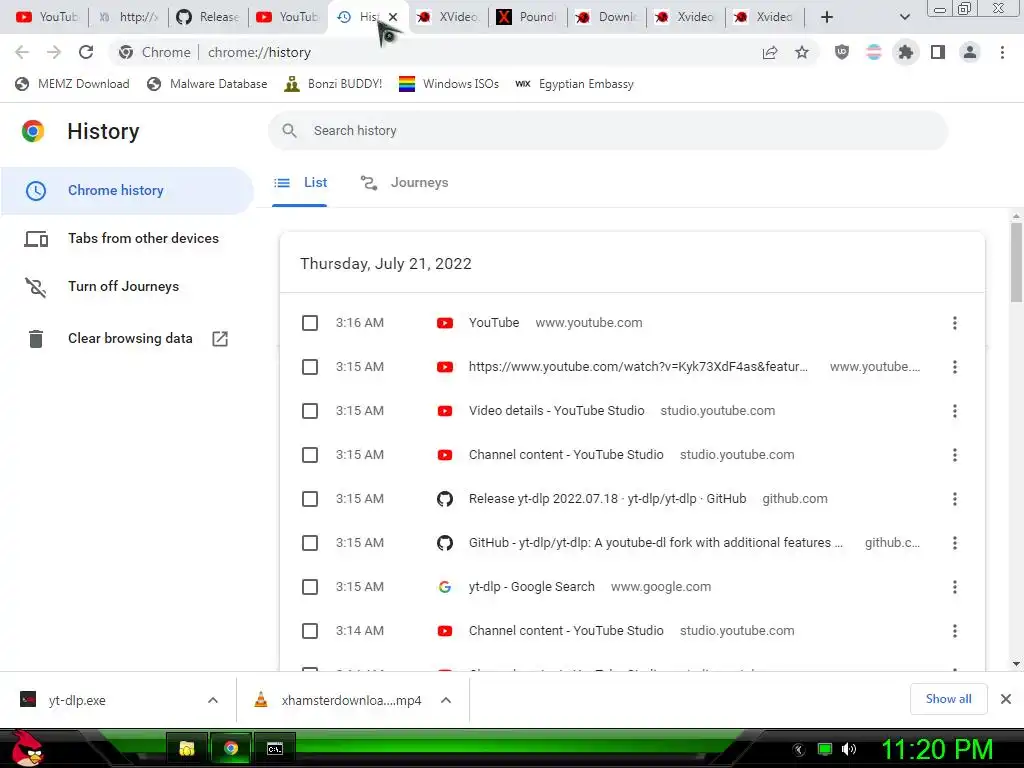Focus the Search history input field
1024x768 pixels.
coord(607,131)
